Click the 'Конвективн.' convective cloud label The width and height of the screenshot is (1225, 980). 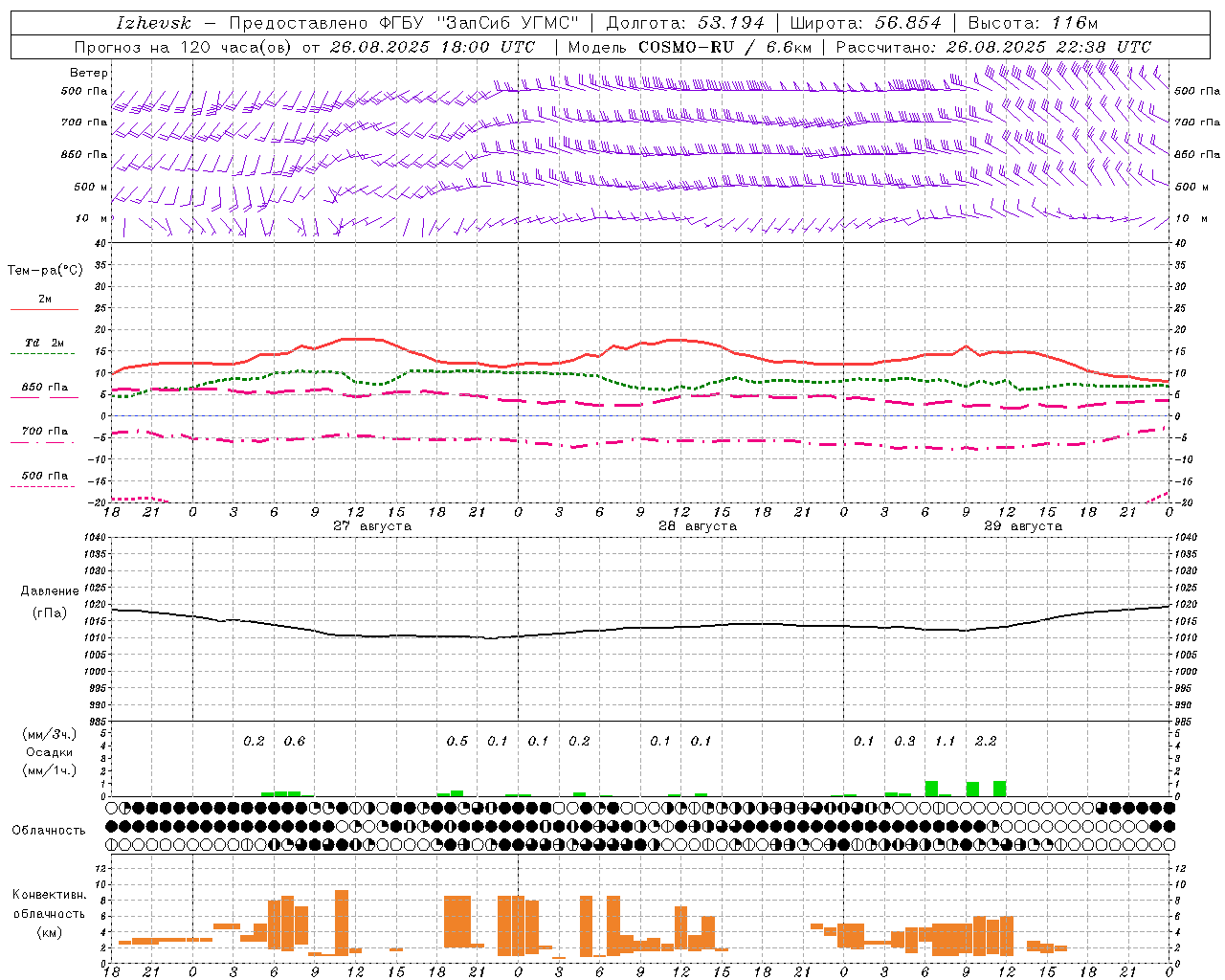point(50,895)
